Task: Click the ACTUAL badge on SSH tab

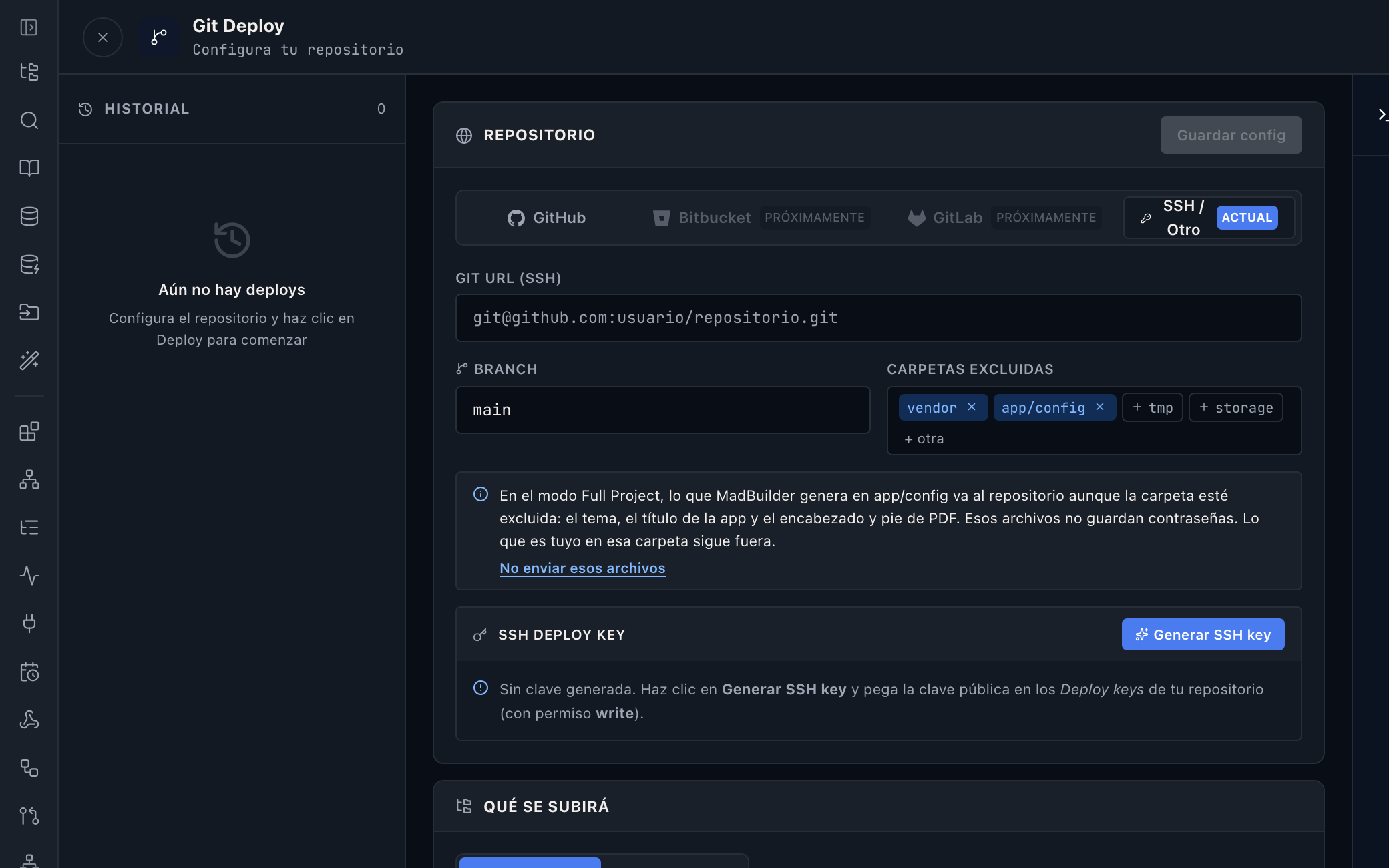Action: pos(1247,218)
